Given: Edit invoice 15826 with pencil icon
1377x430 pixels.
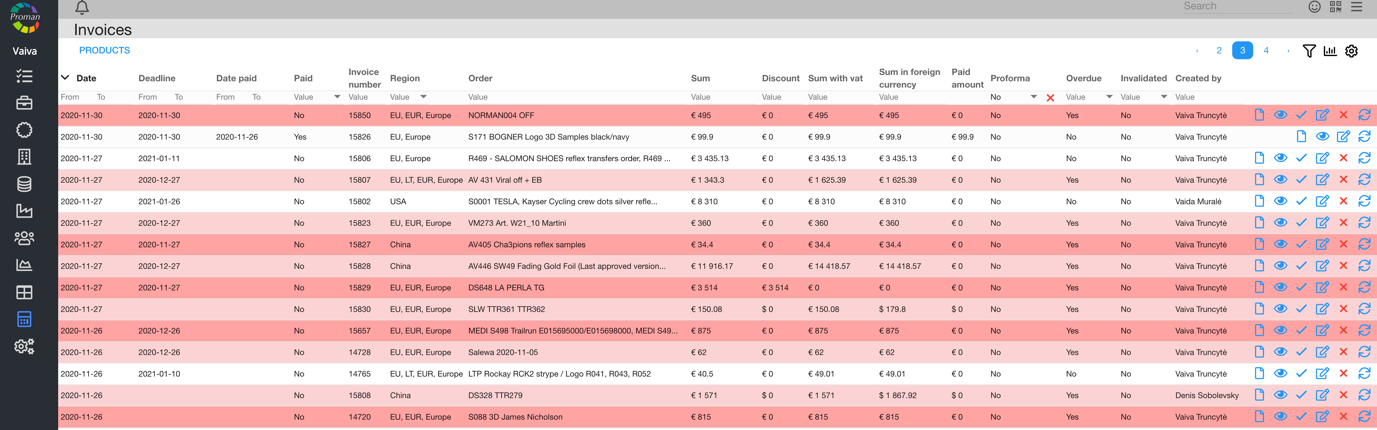Looking at the screenshot, I should [1343, 137].
